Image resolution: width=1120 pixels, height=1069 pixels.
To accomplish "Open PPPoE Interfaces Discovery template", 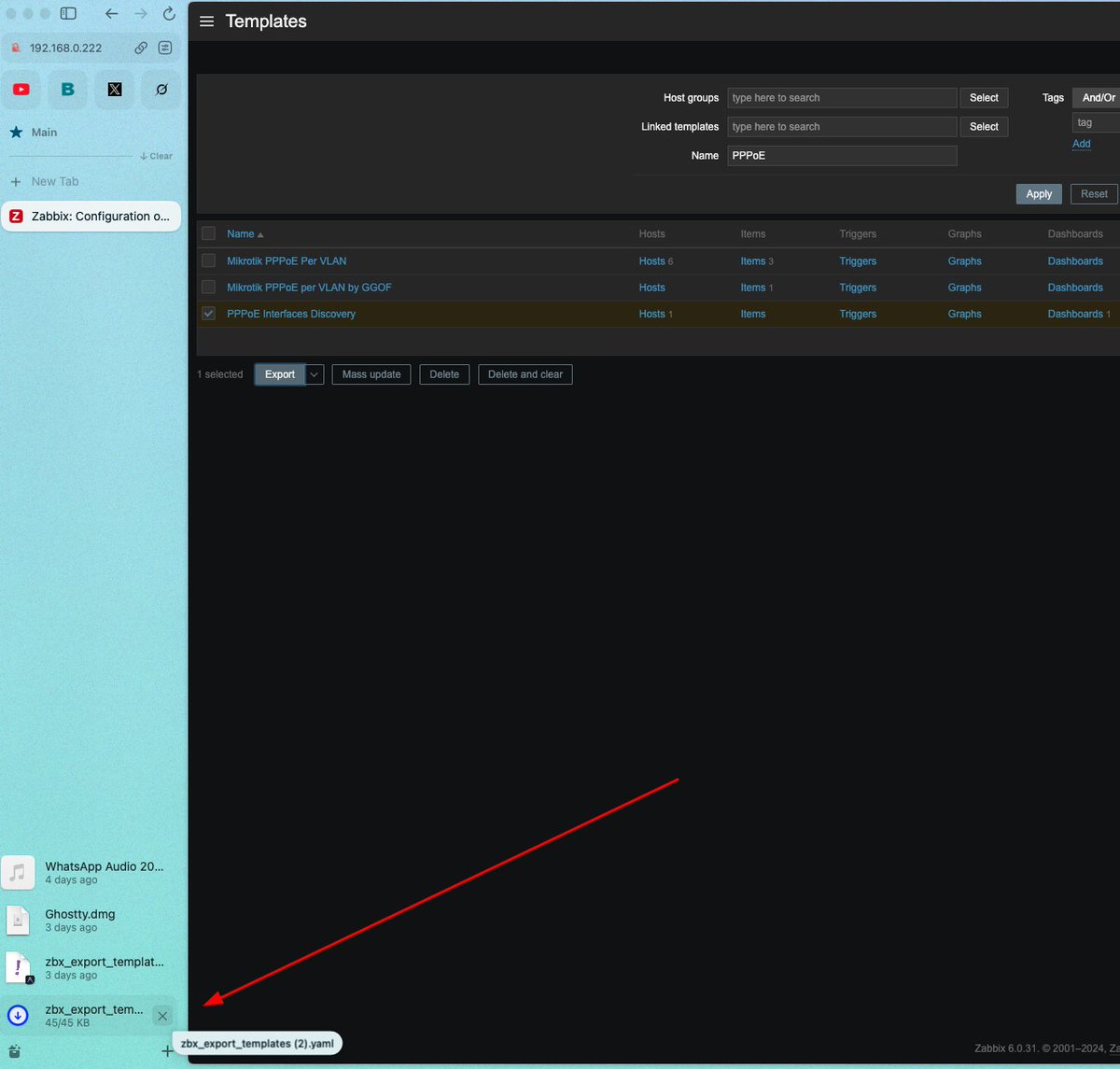I will [291, 314].
